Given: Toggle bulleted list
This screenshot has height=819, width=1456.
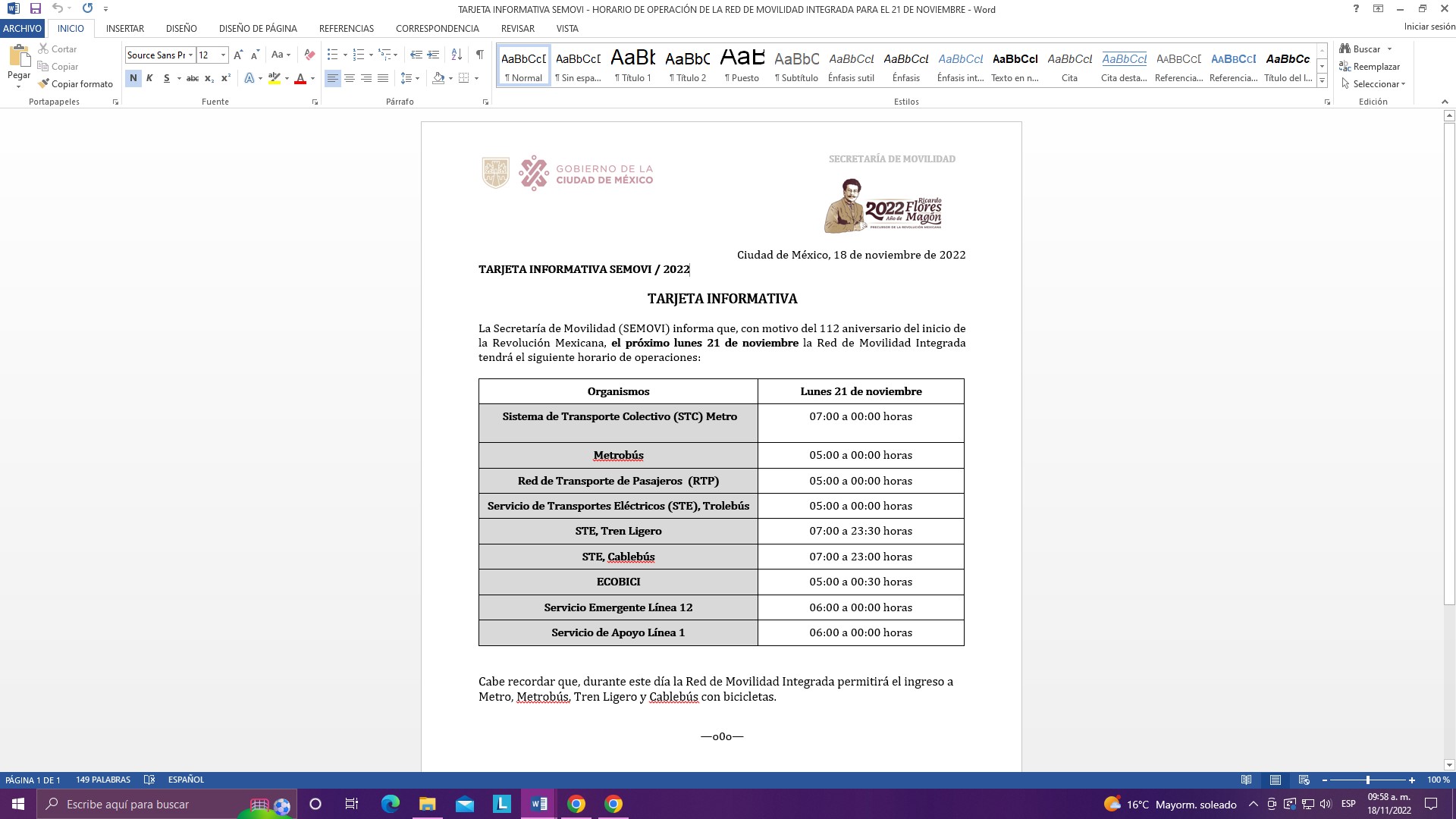Looking at the screenshot, I should pos(332,55).
